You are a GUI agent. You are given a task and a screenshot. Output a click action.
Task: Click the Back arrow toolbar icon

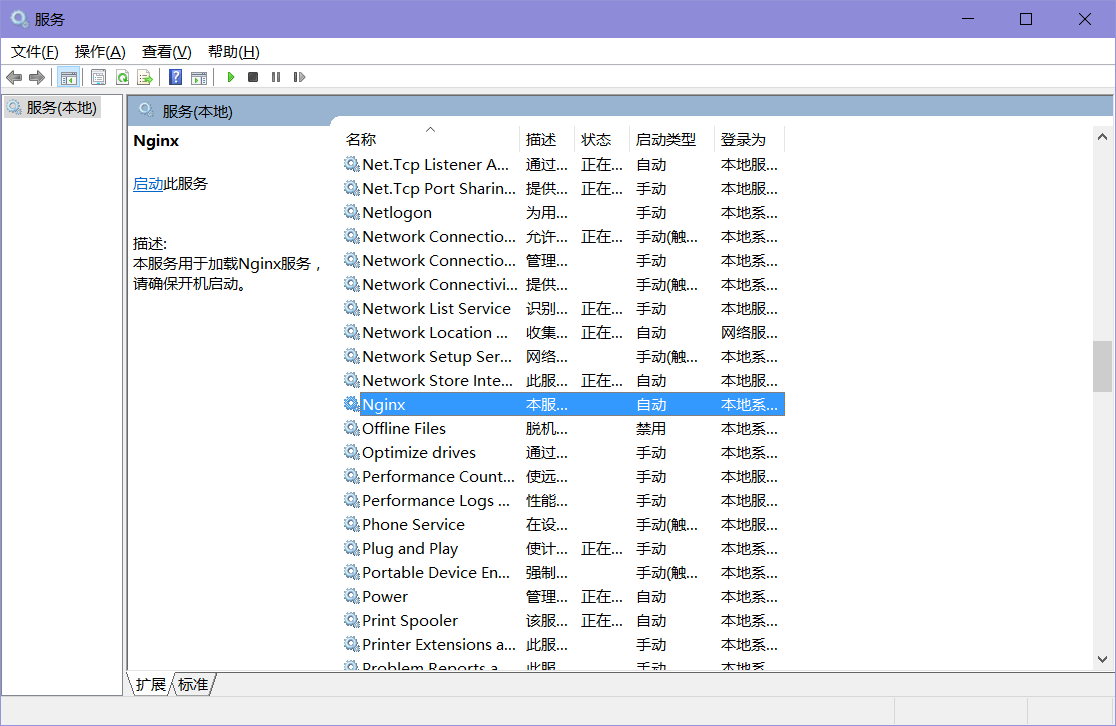coord(14,77)
